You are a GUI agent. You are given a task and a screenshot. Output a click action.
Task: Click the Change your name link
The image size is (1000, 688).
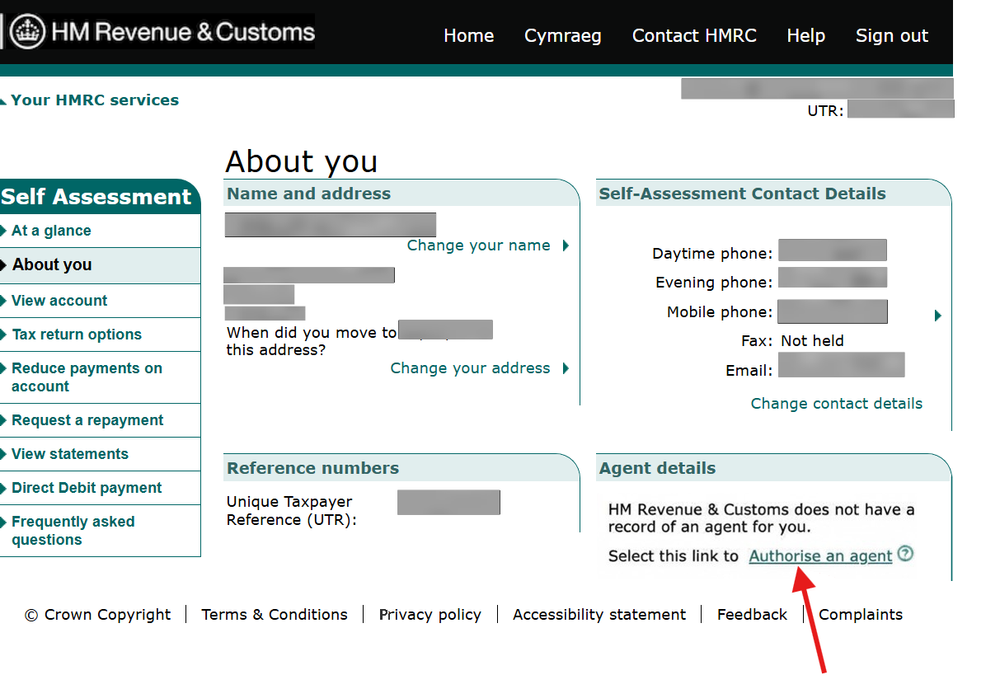[x=478, y=245]
